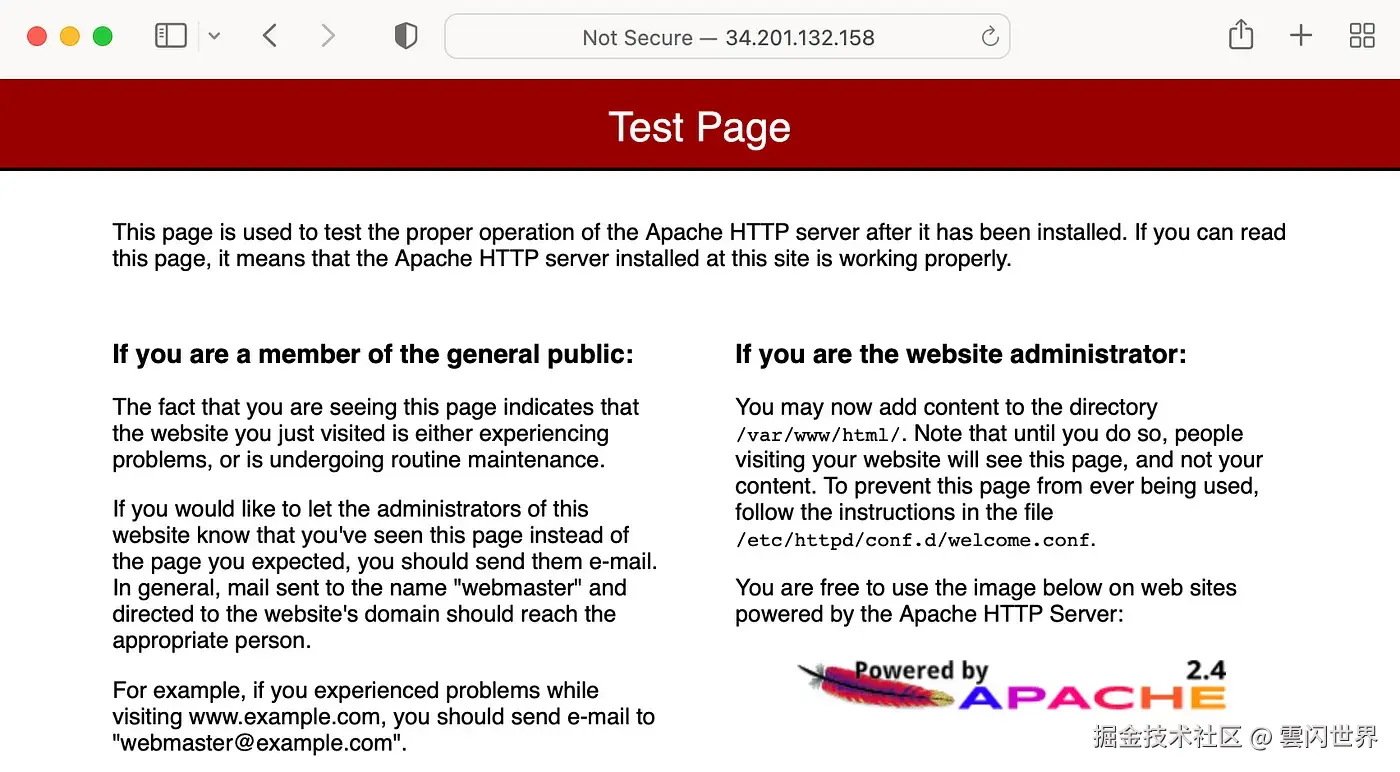Show the tab overview grid

pyautogui.click(x=1362, y=37)
